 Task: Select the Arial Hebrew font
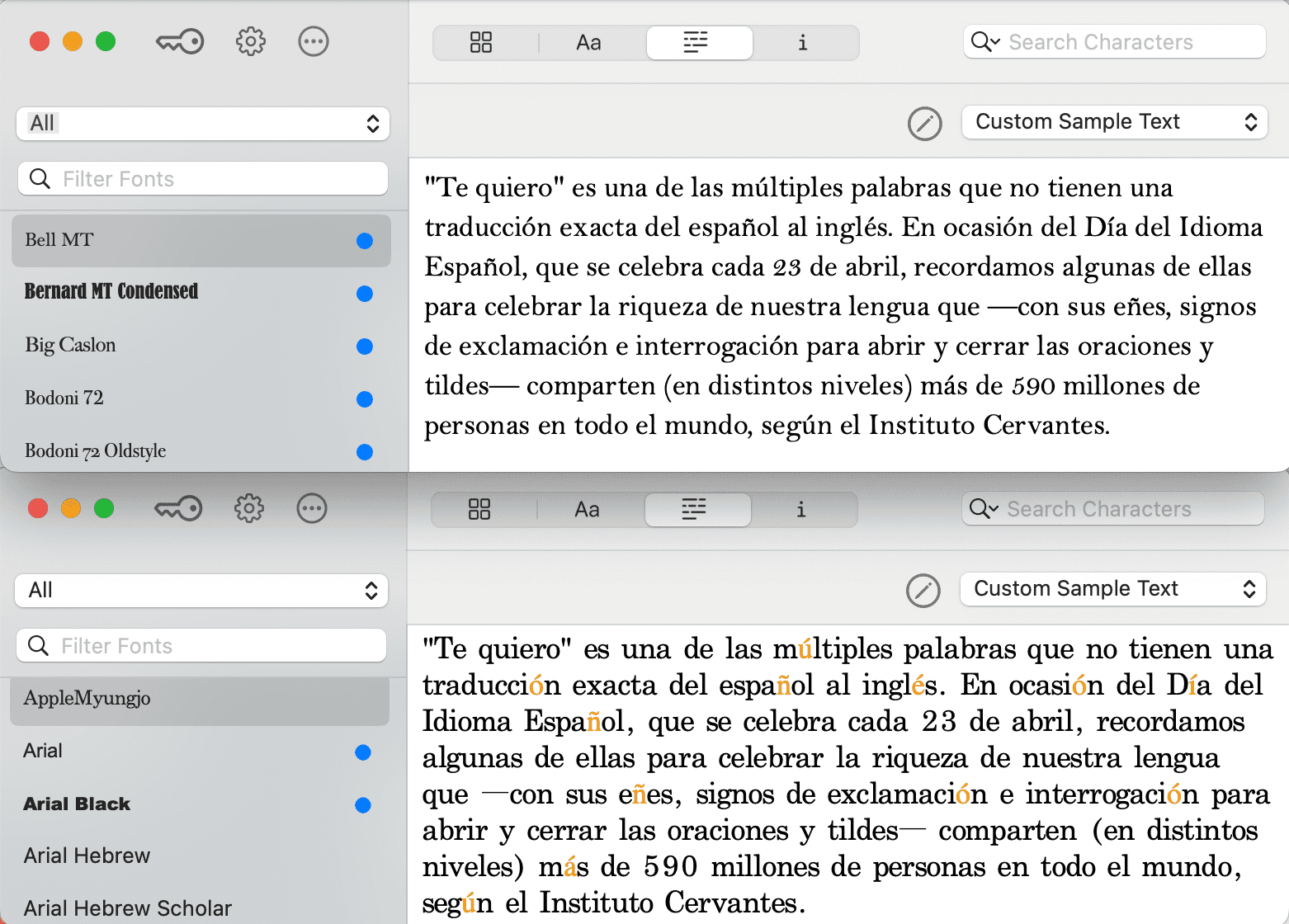[x=200, y=856]
